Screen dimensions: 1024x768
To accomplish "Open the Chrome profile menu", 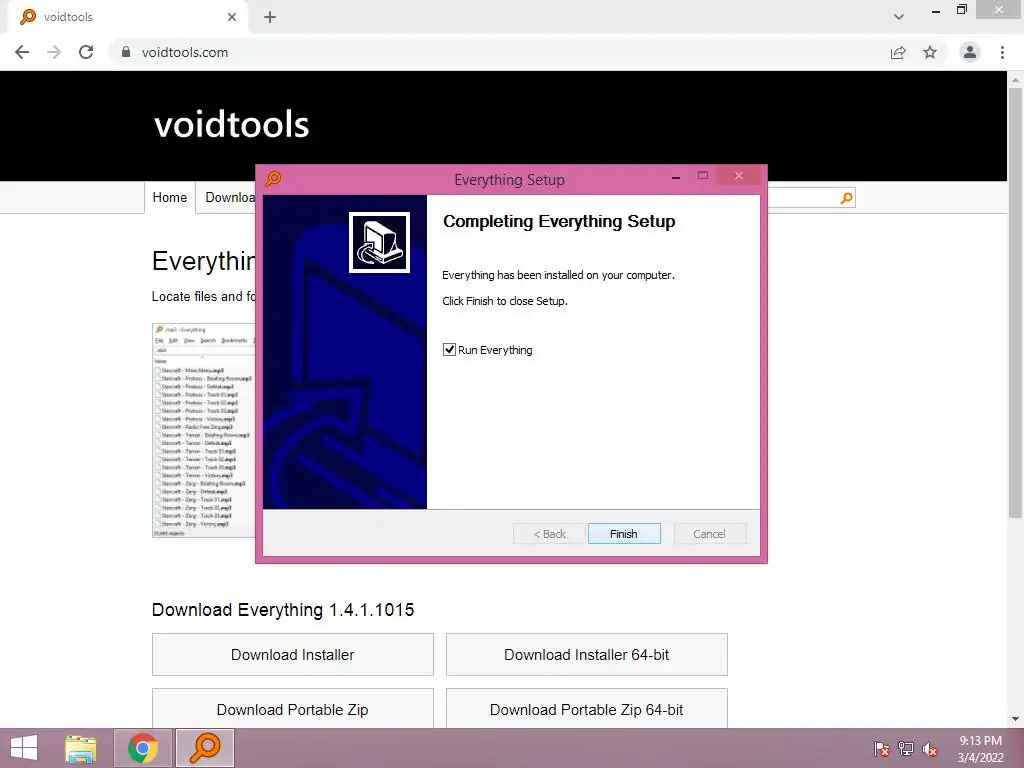I will (970, 52).
